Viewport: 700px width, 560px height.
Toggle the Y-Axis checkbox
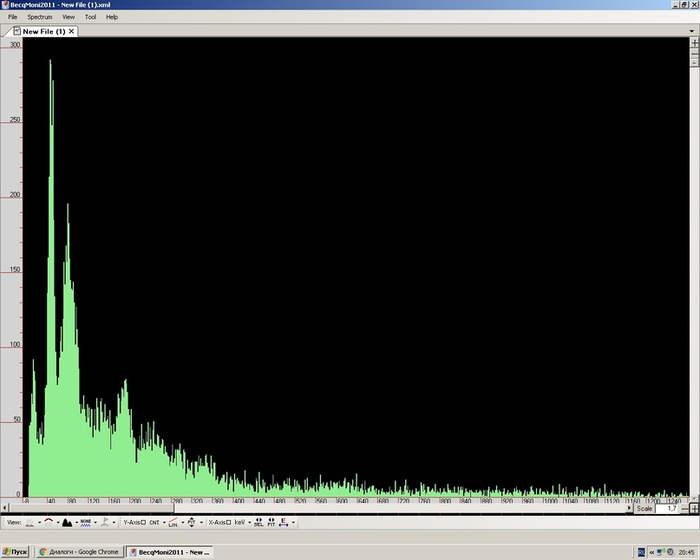[144, 522]
